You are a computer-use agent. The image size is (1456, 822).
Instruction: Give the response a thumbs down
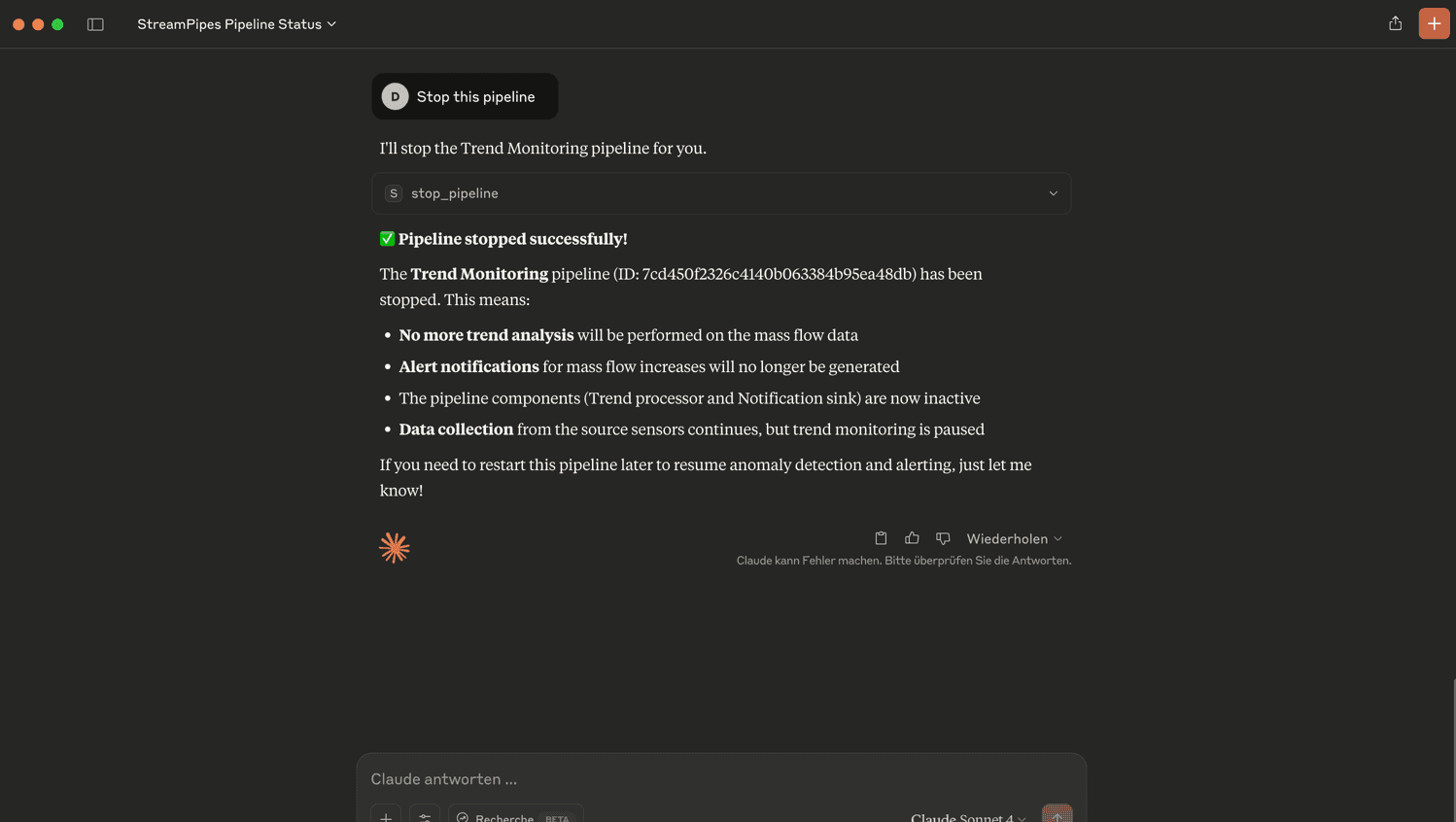(x=943, y=538)
